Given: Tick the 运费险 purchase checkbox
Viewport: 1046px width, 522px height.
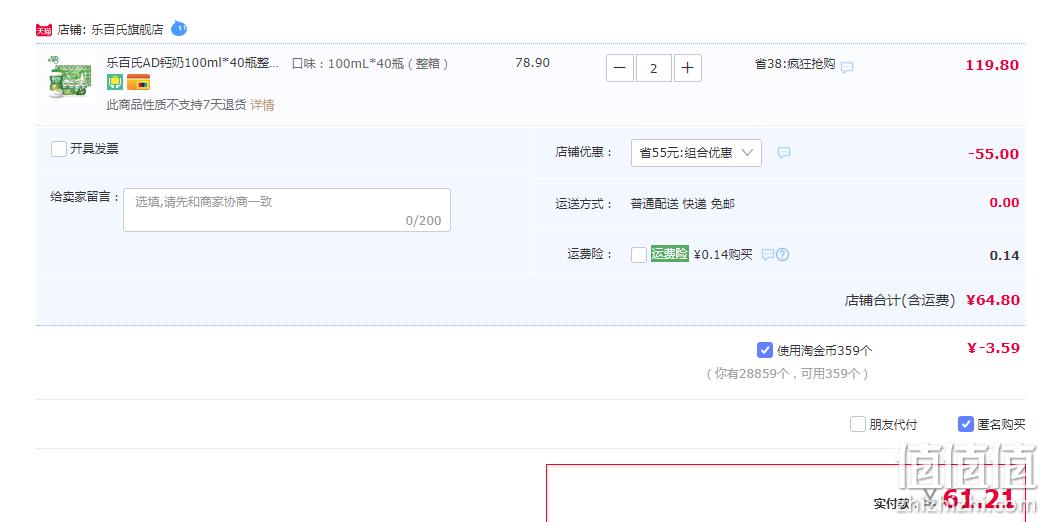Looking at the screenshot, I should 638,255.
